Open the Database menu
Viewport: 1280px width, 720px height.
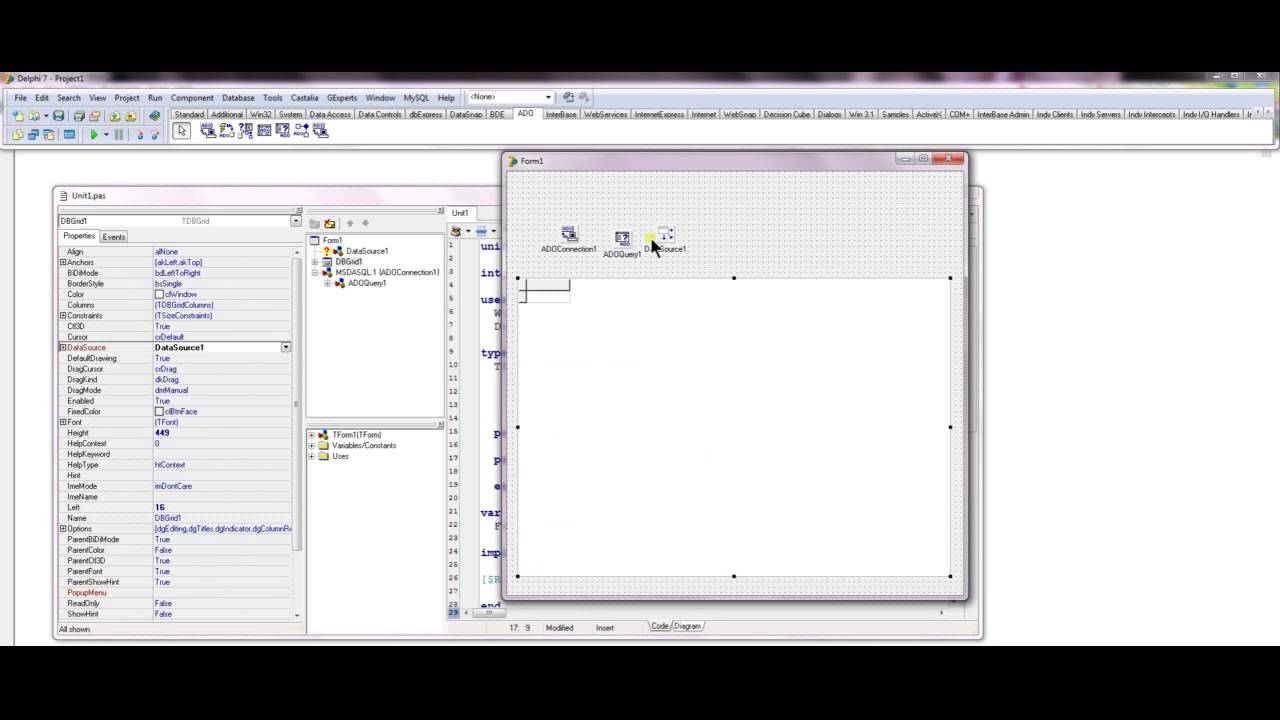pyautogui.click(x=238, y=98)
